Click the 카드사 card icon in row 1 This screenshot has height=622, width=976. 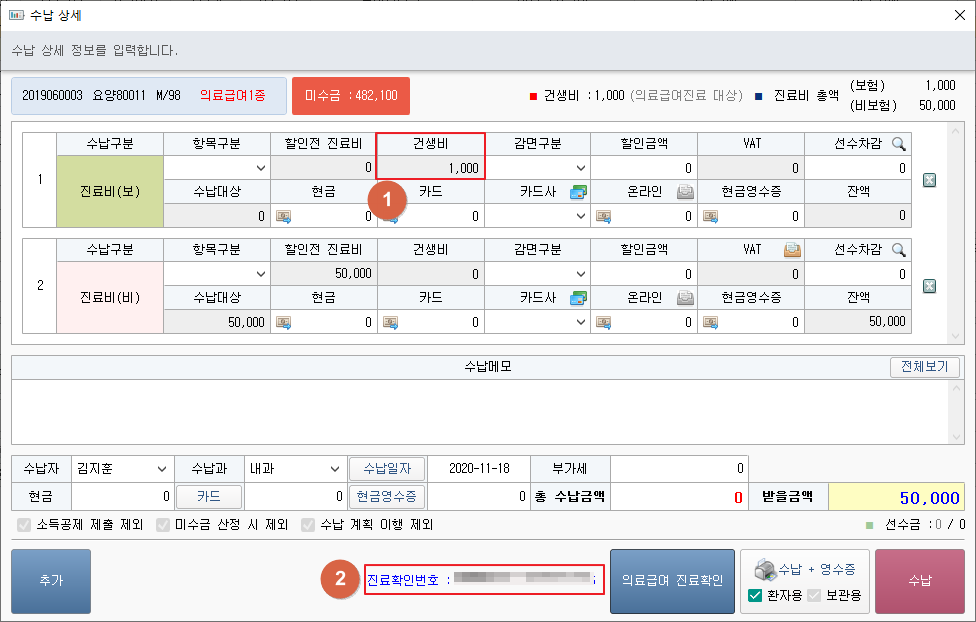(578, 191)
